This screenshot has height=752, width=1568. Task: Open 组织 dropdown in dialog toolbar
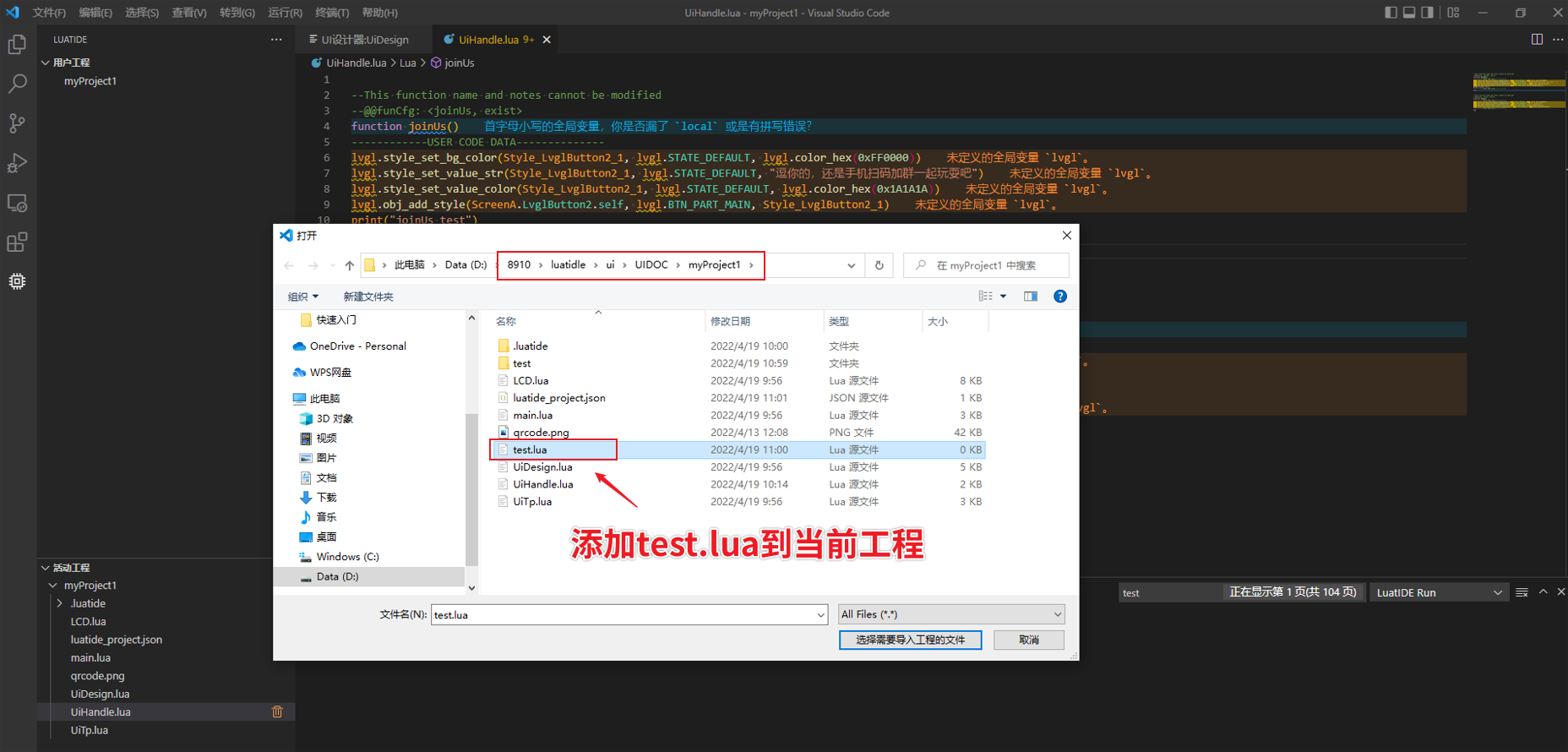coord(303,297)
